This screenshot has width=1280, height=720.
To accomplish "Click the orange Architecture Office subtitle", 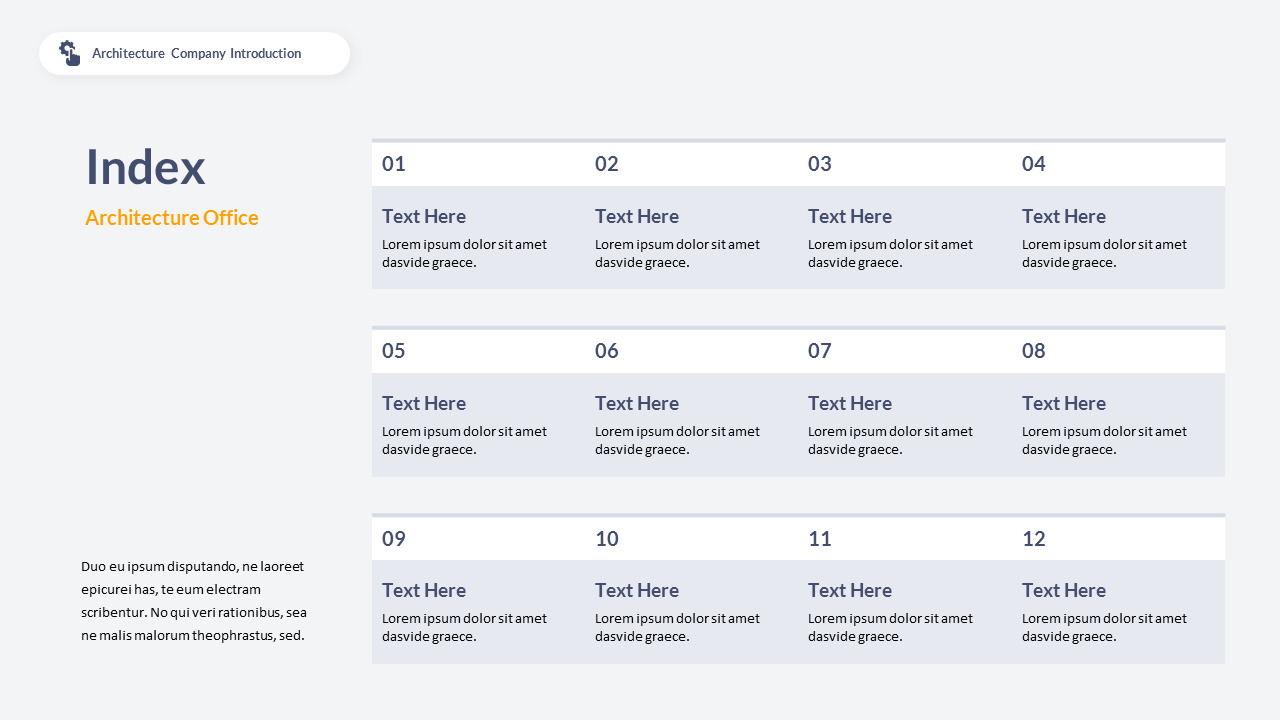I will [x=172, y=218].
